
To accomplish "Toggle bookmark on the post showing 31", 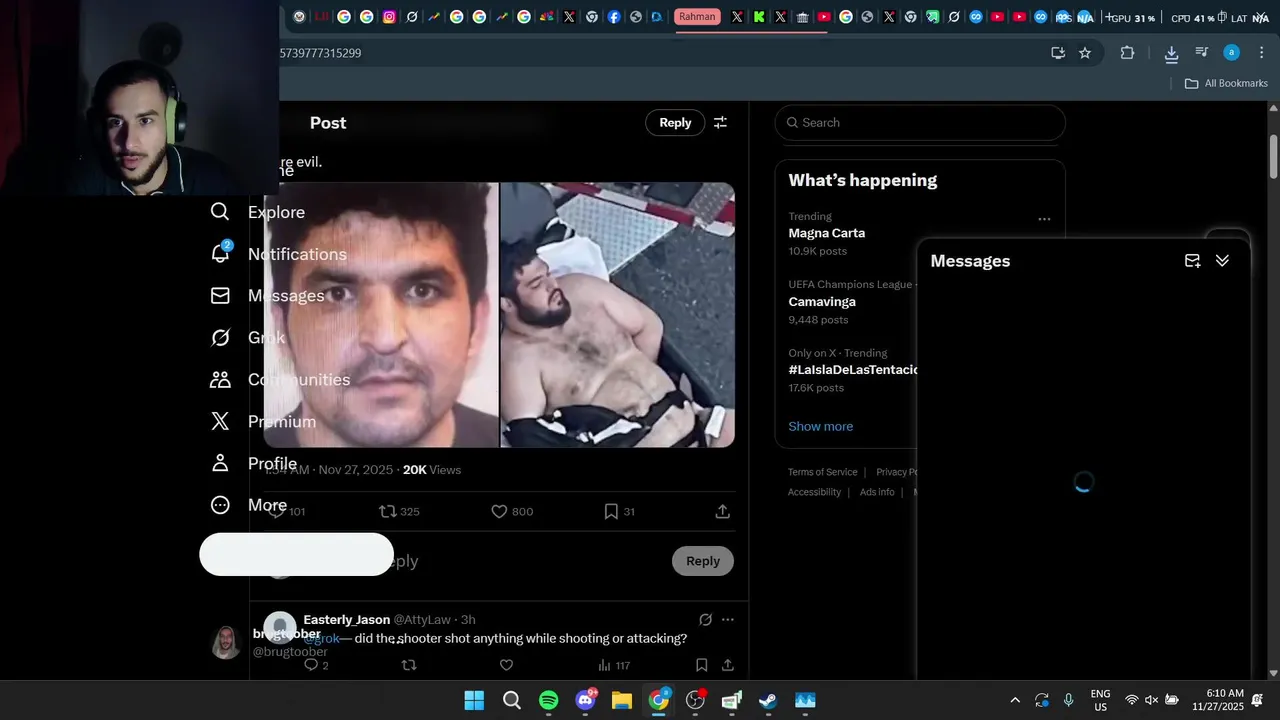I will click(611, 511).
